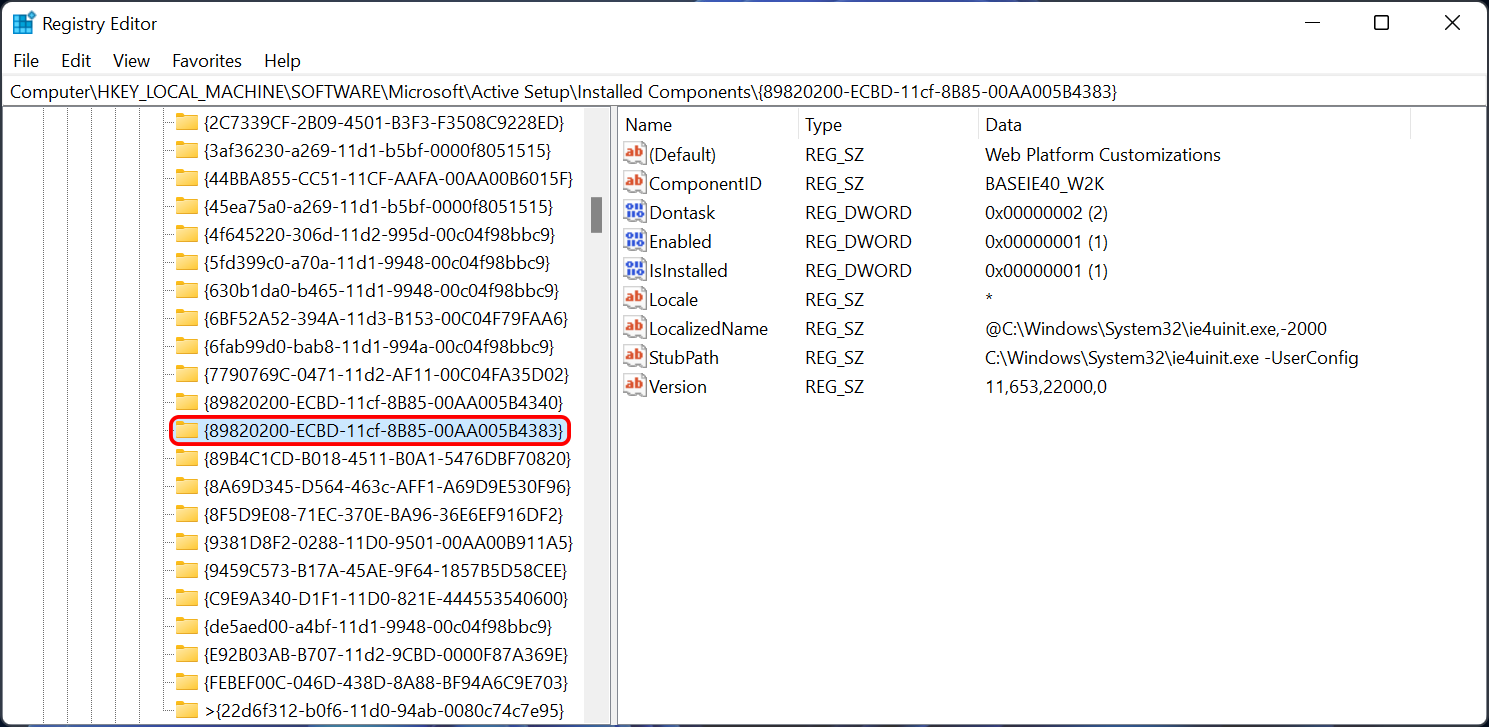
Task: Select the IsInstalled value name
Action: coord(688,271)
